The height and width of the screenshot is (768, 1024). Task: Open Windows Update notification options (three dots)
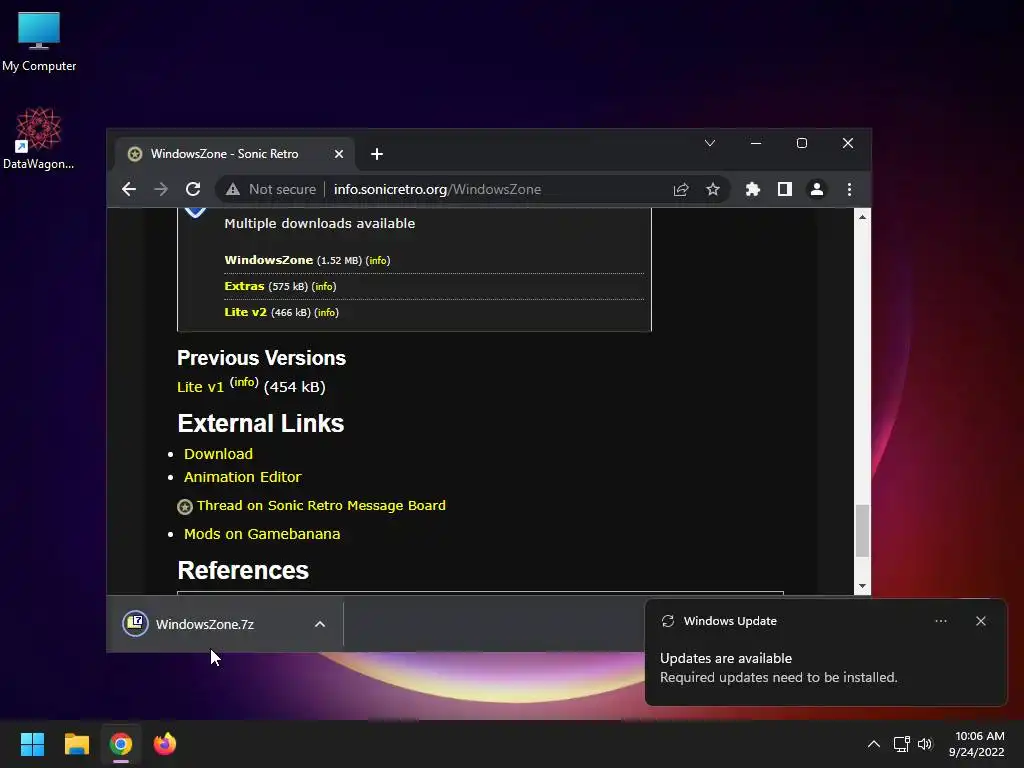tap(941, 621)
